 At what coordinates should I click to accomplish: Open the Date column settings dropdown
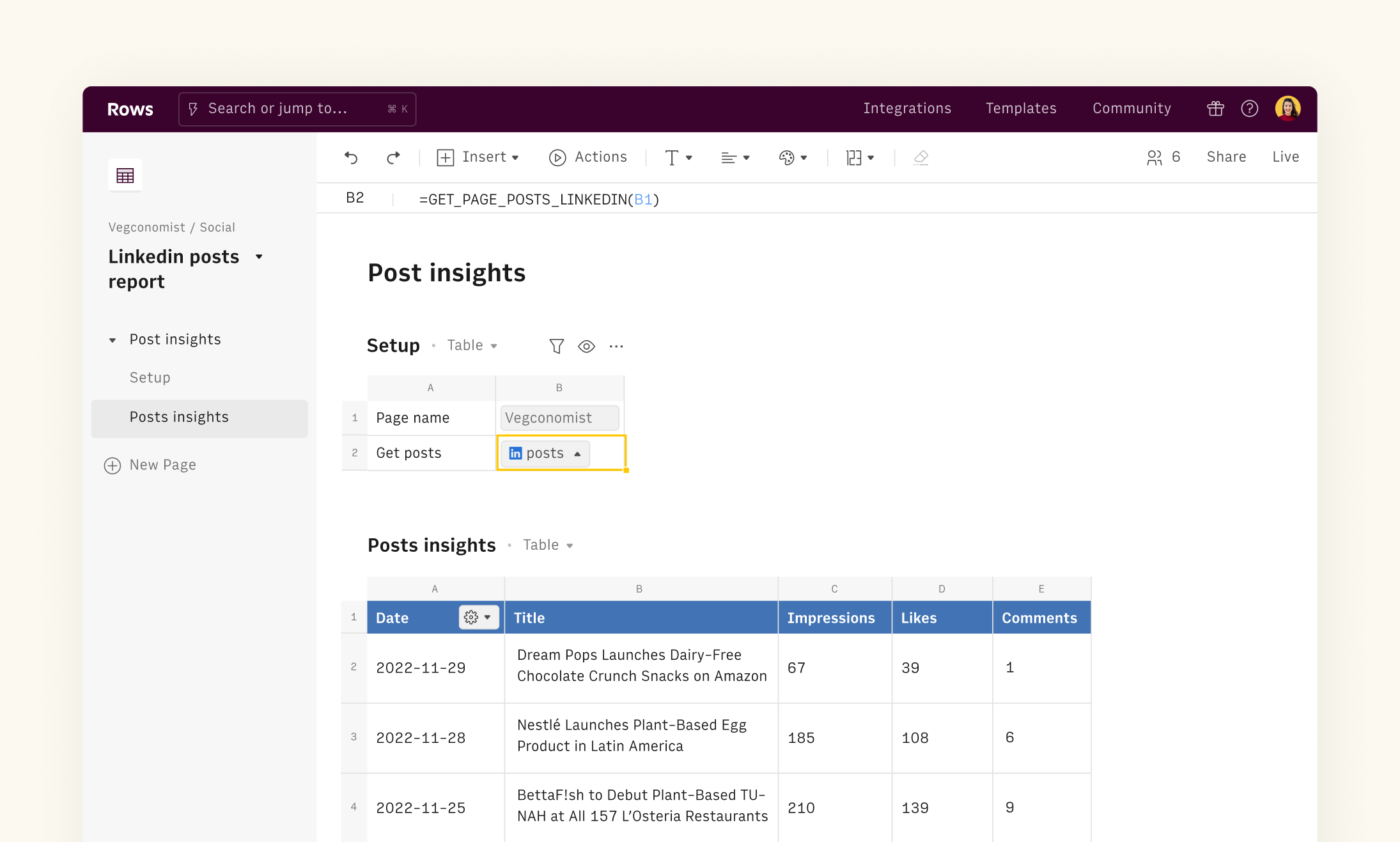478,618
